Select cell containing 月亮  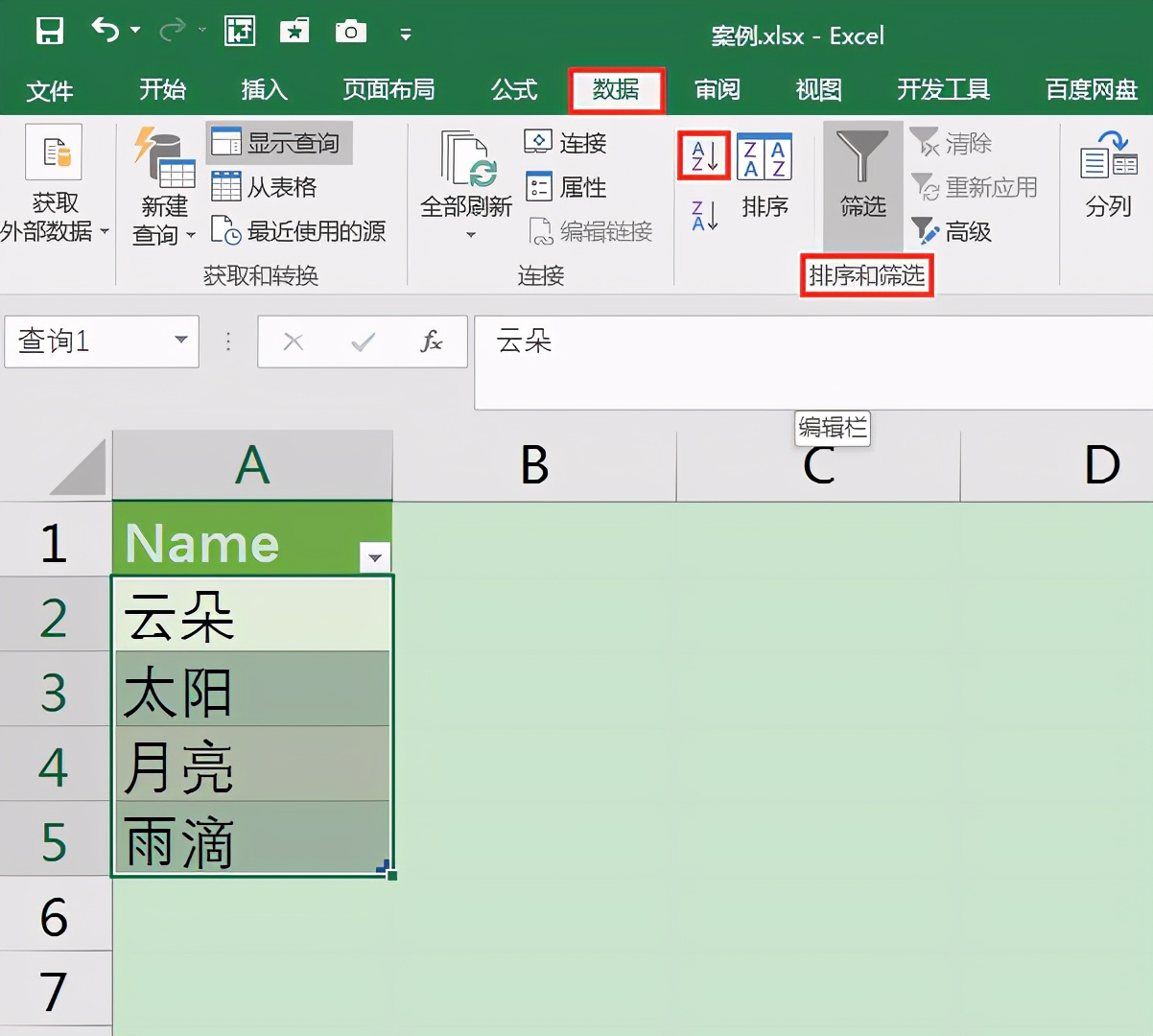(x=252, y=764)
